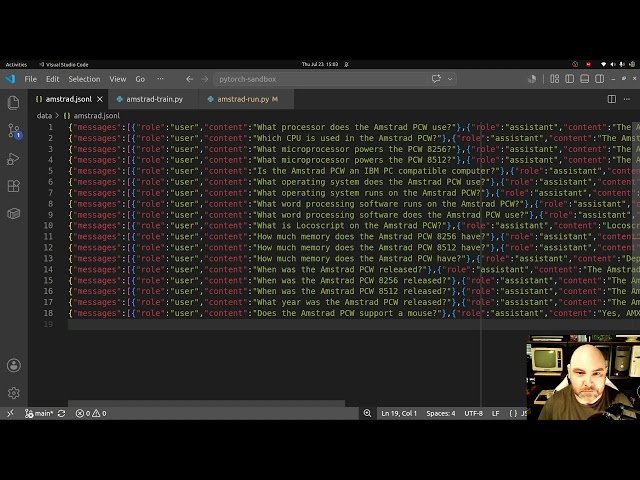Open the cube-shaped container view icon
Image resolution: width=640 pixels, height=480 pixels.
13,213
